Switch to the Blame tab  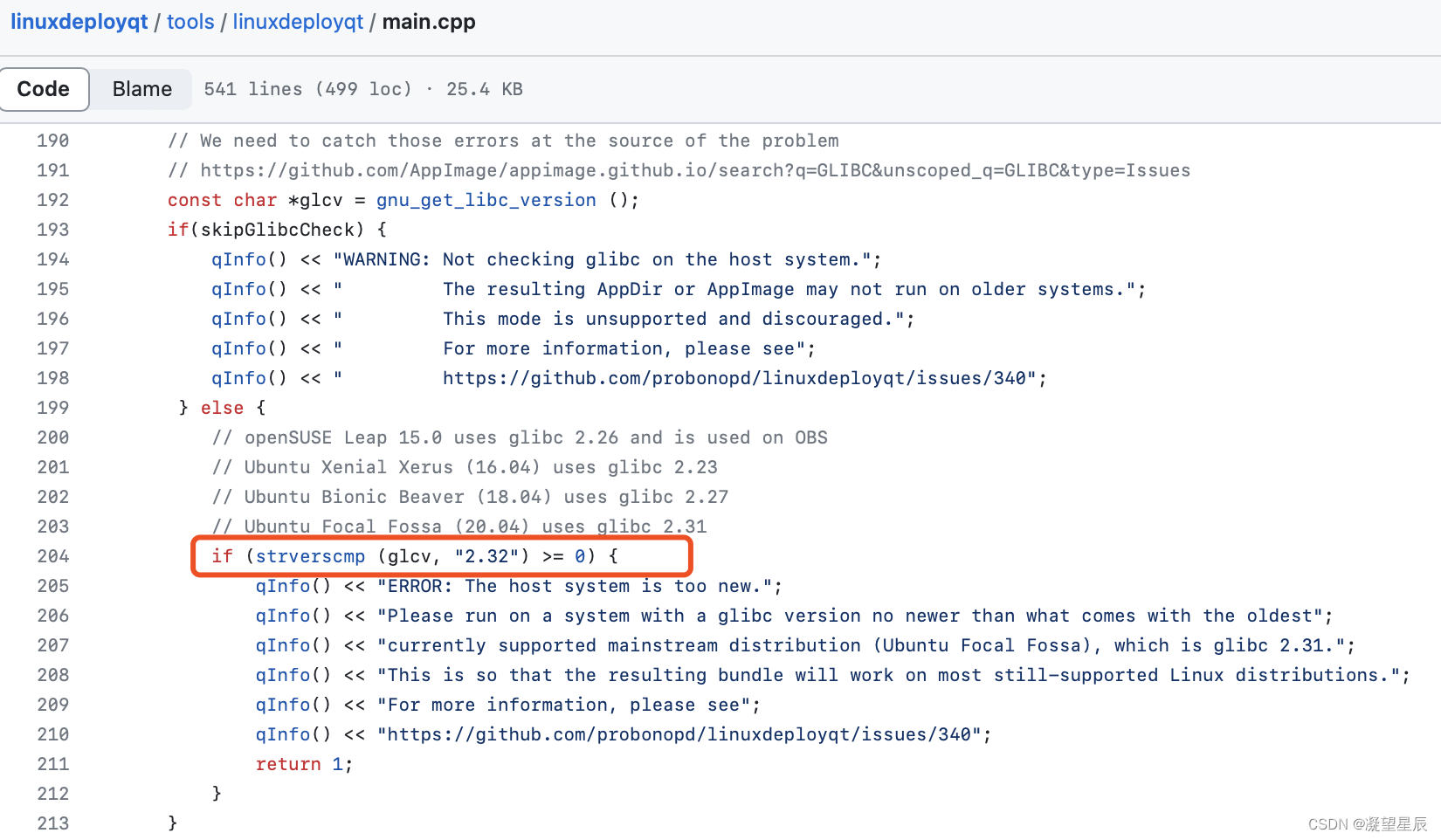[x=141, y=89]
